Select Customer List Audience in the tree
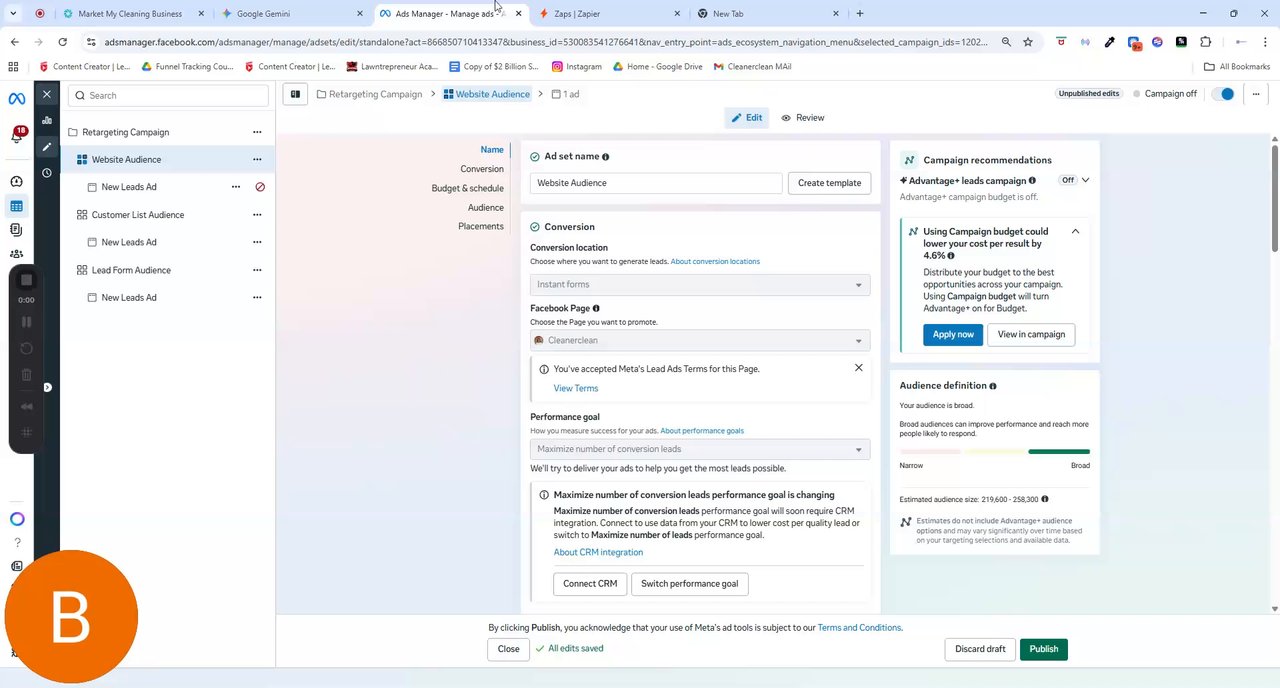The image size is (1280, 688). pos(138,215)
